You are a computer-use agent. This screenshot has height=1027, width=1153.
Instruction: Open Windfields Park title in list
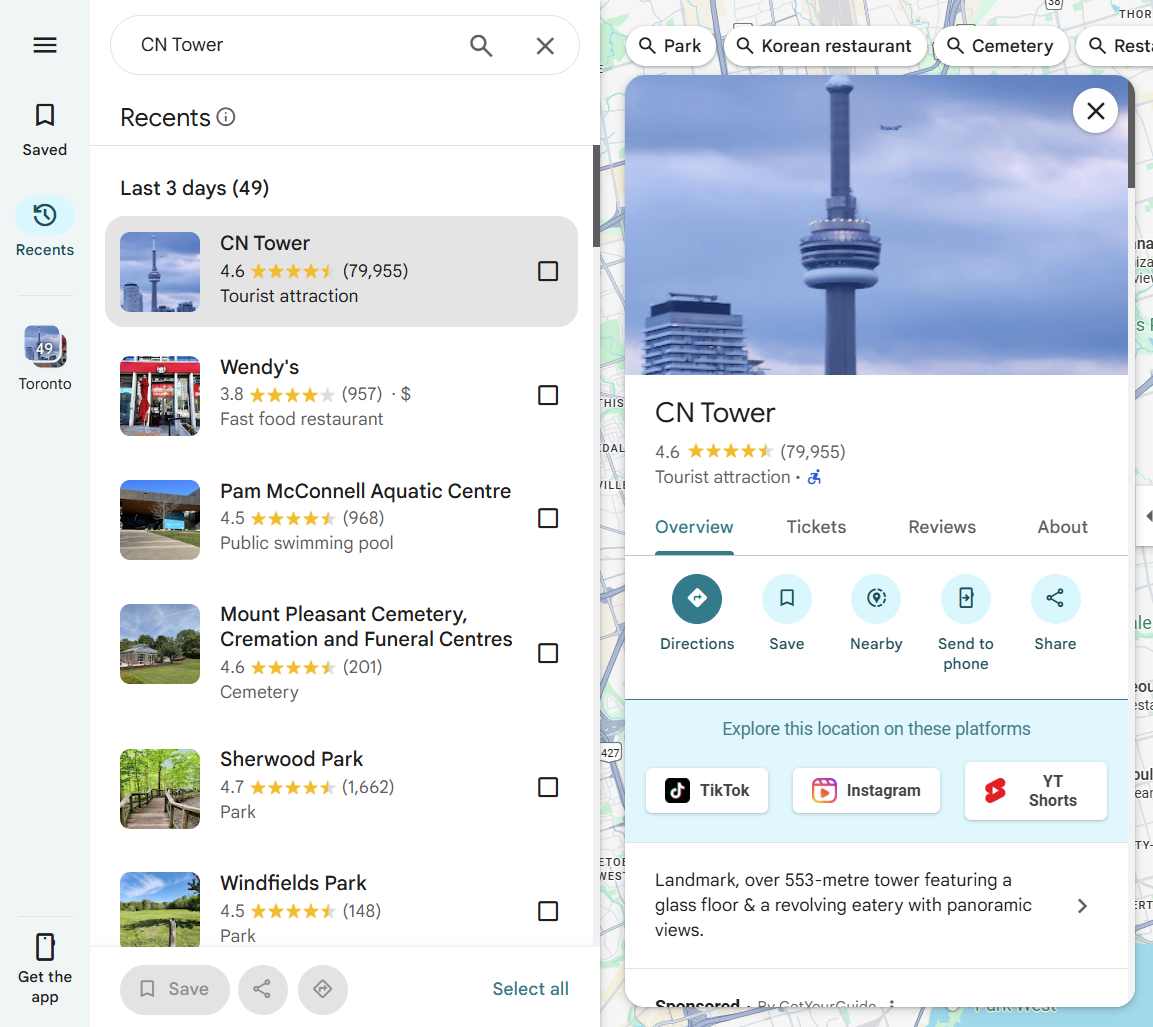[x=293, y=883]
